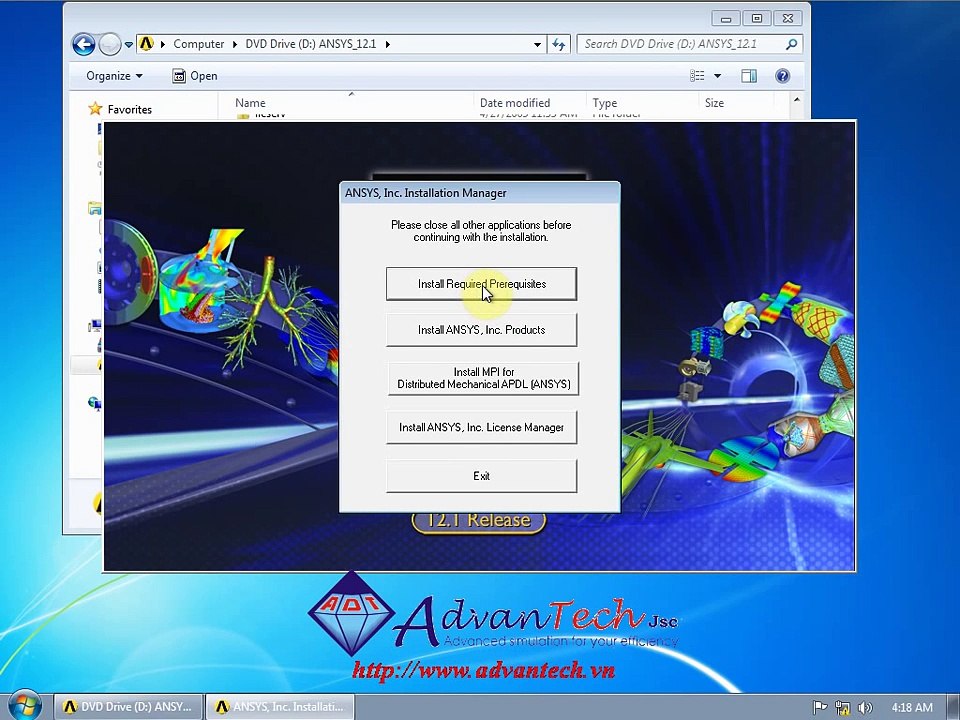960x720 pixels.
Task: Select Computer in address breadcrumb
Action: [198, 43]
